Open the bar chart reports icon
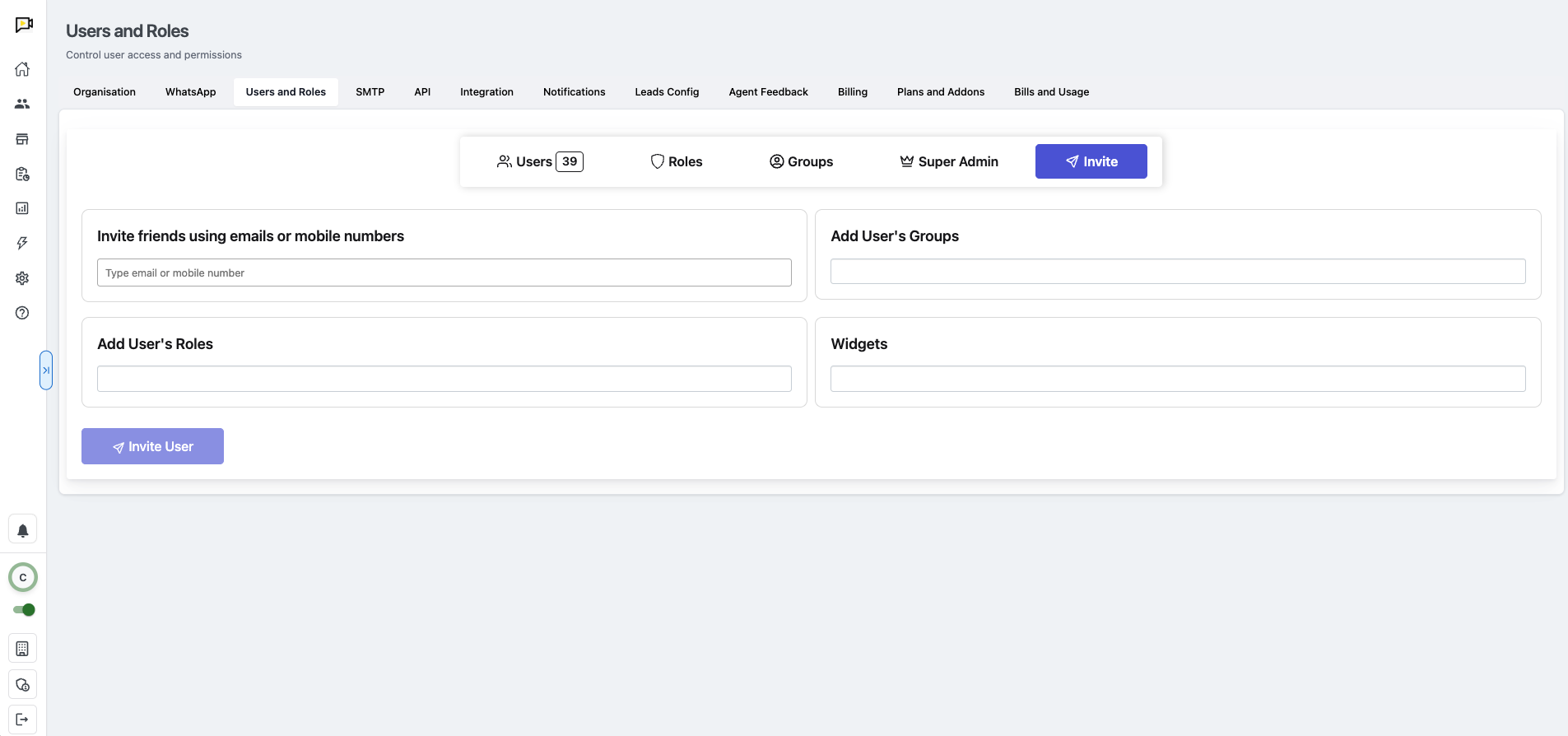 [22, 208]
